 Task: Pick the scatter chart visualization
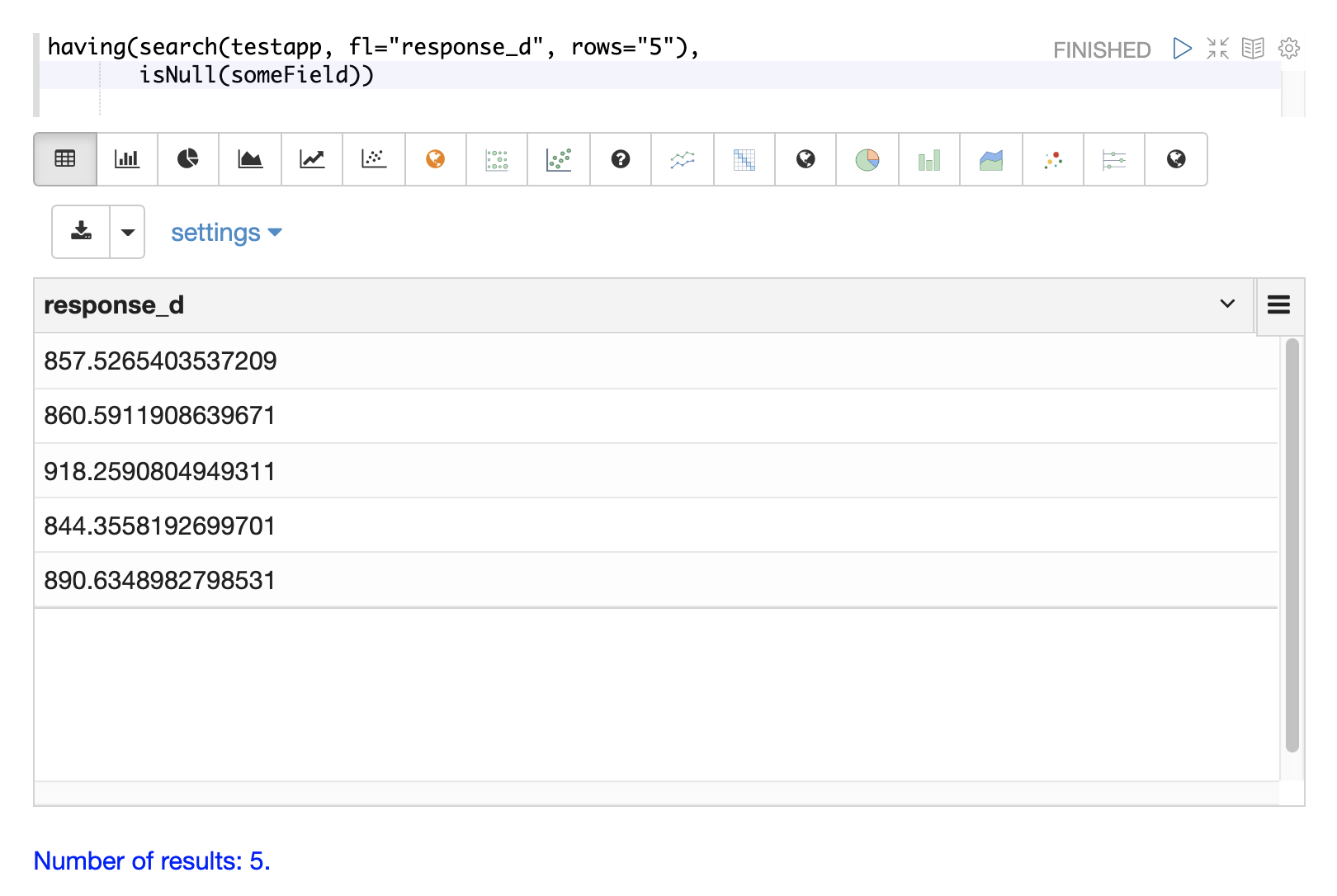coord(374,159)
